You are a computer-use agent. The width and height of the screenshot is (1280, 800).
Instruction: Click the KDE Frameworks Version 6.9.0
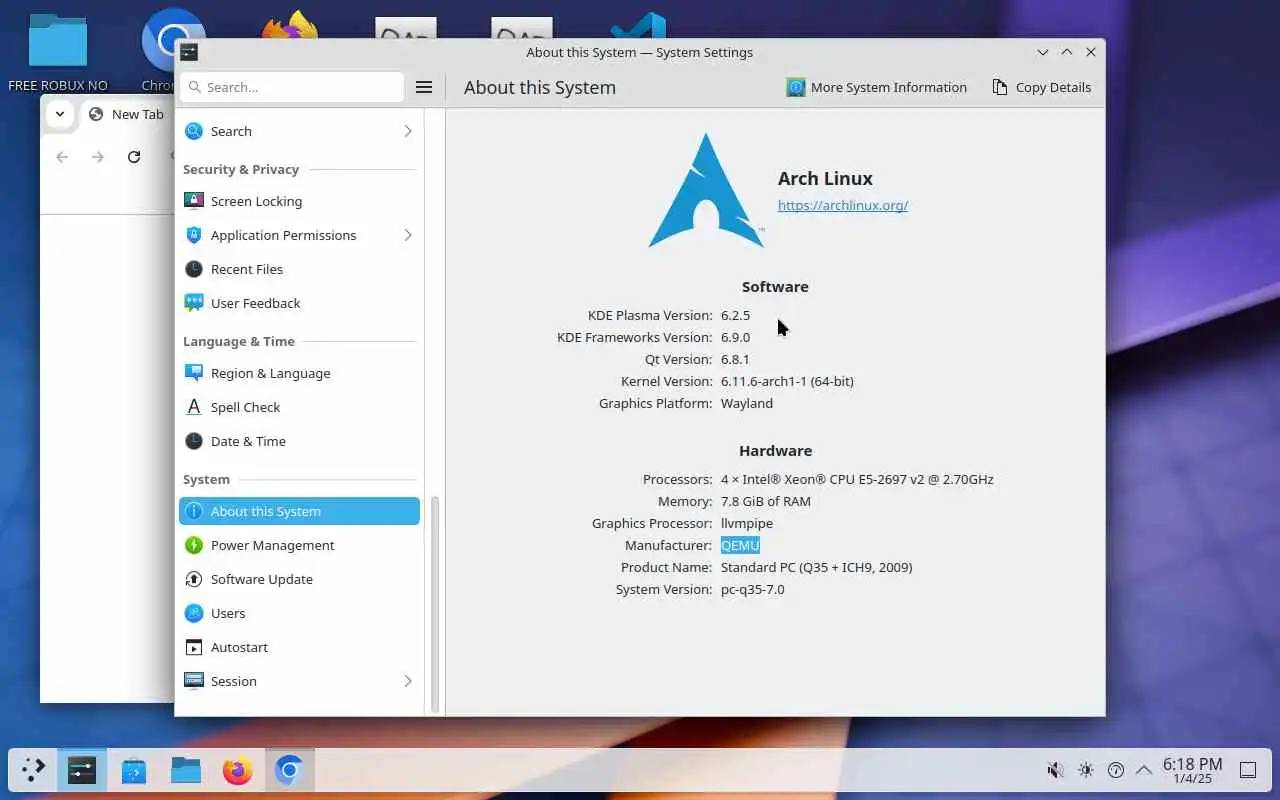pos(735,337)
